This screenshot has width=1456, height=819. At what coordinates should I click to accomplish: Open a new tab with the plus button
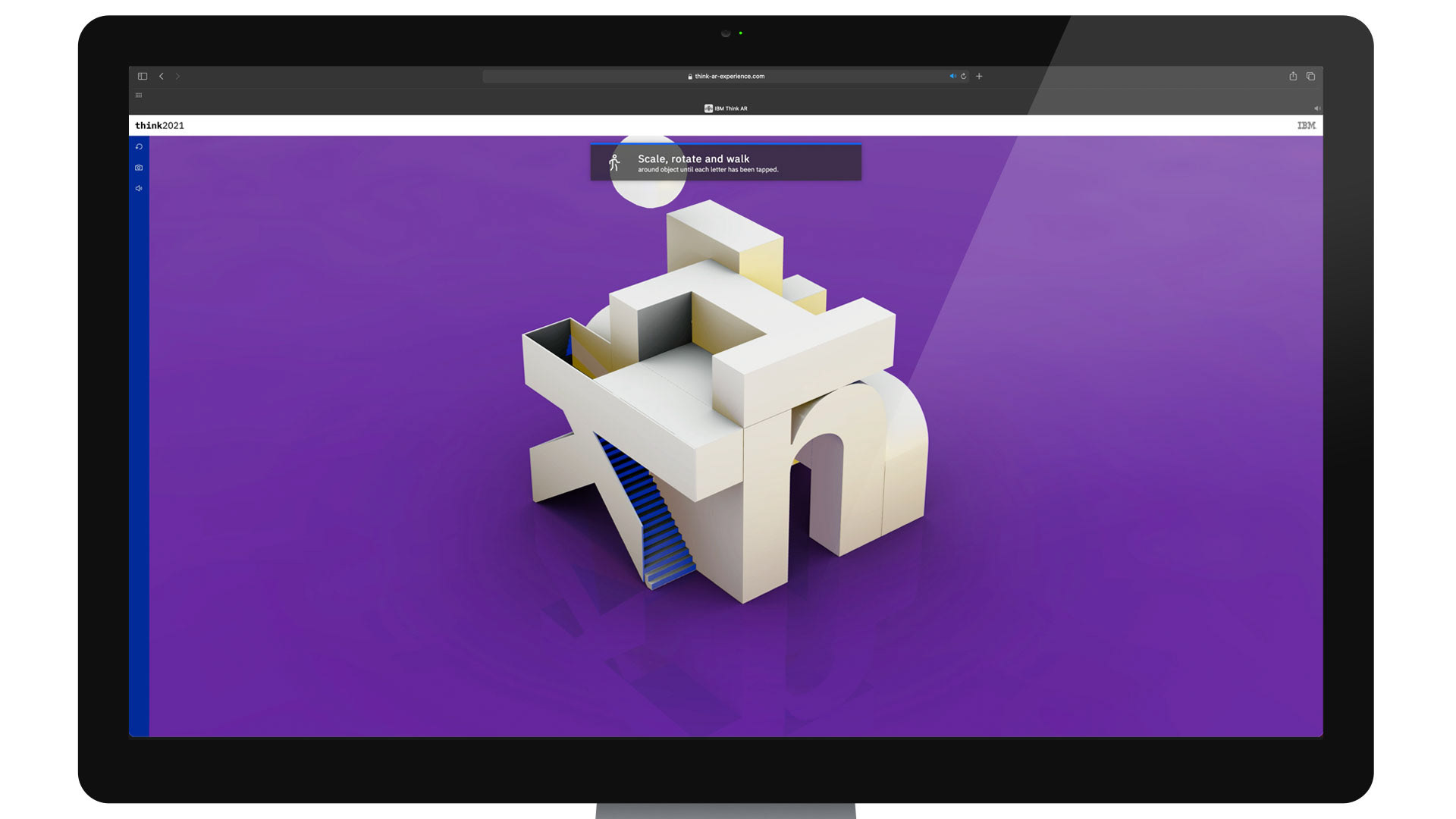979,77
